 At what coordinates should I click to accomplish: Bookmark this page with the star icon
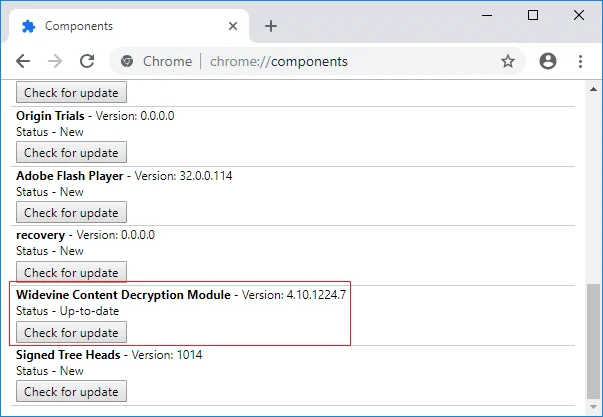[508, 61]
